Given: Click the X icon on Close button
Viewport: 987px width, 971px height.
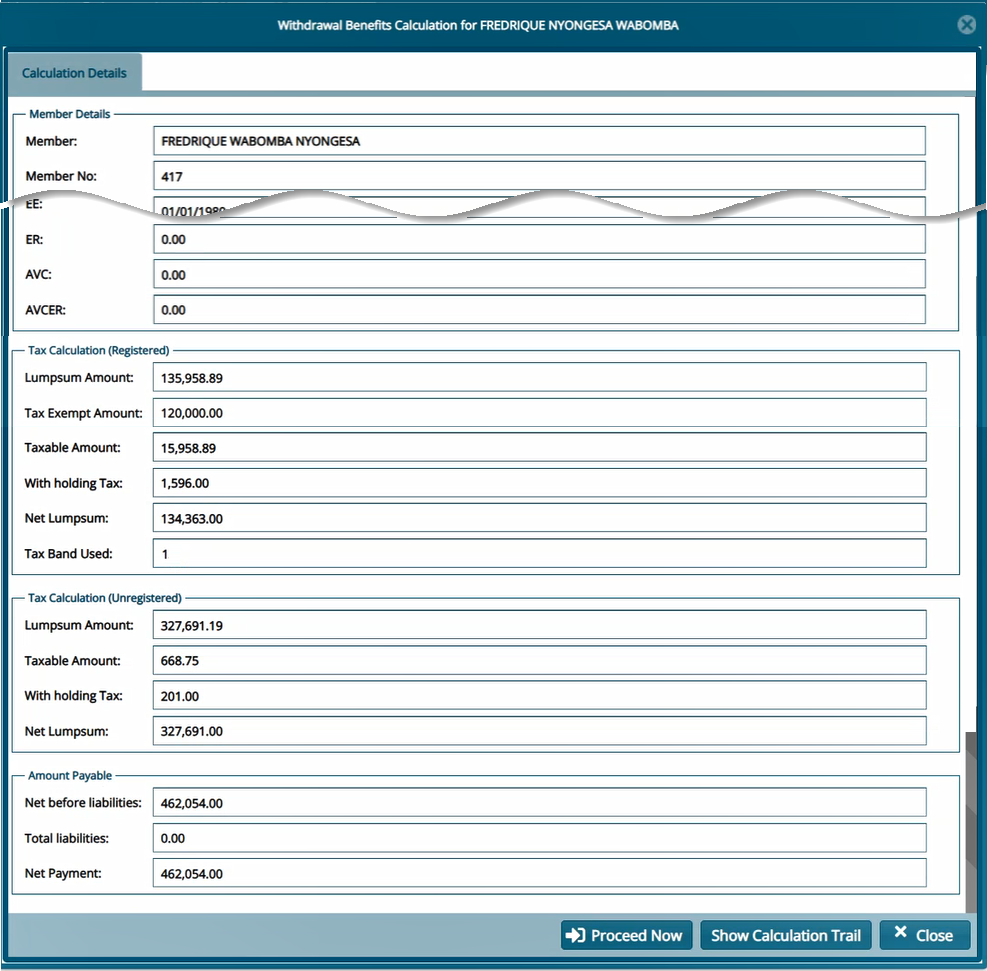Looking at the screenshot, I should coord(900,931).
